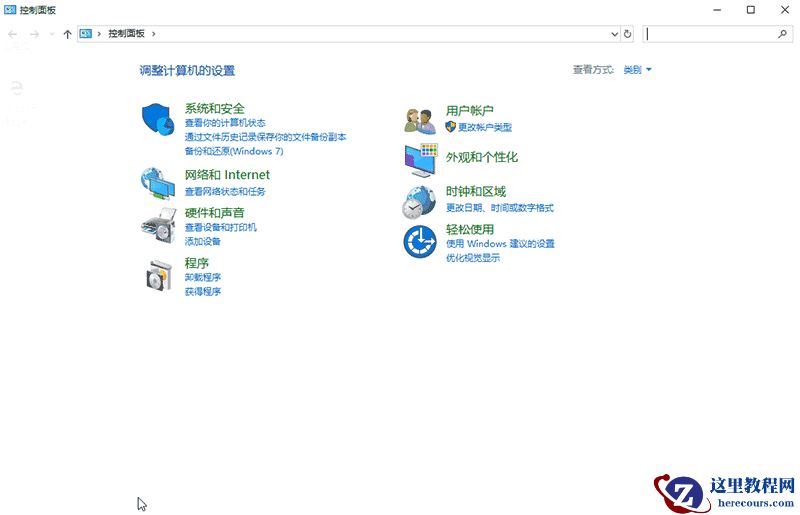This screenshot has width=800, height=515.
Task: Open the 系统和安全 shield icon
Action: coord(158,119)
